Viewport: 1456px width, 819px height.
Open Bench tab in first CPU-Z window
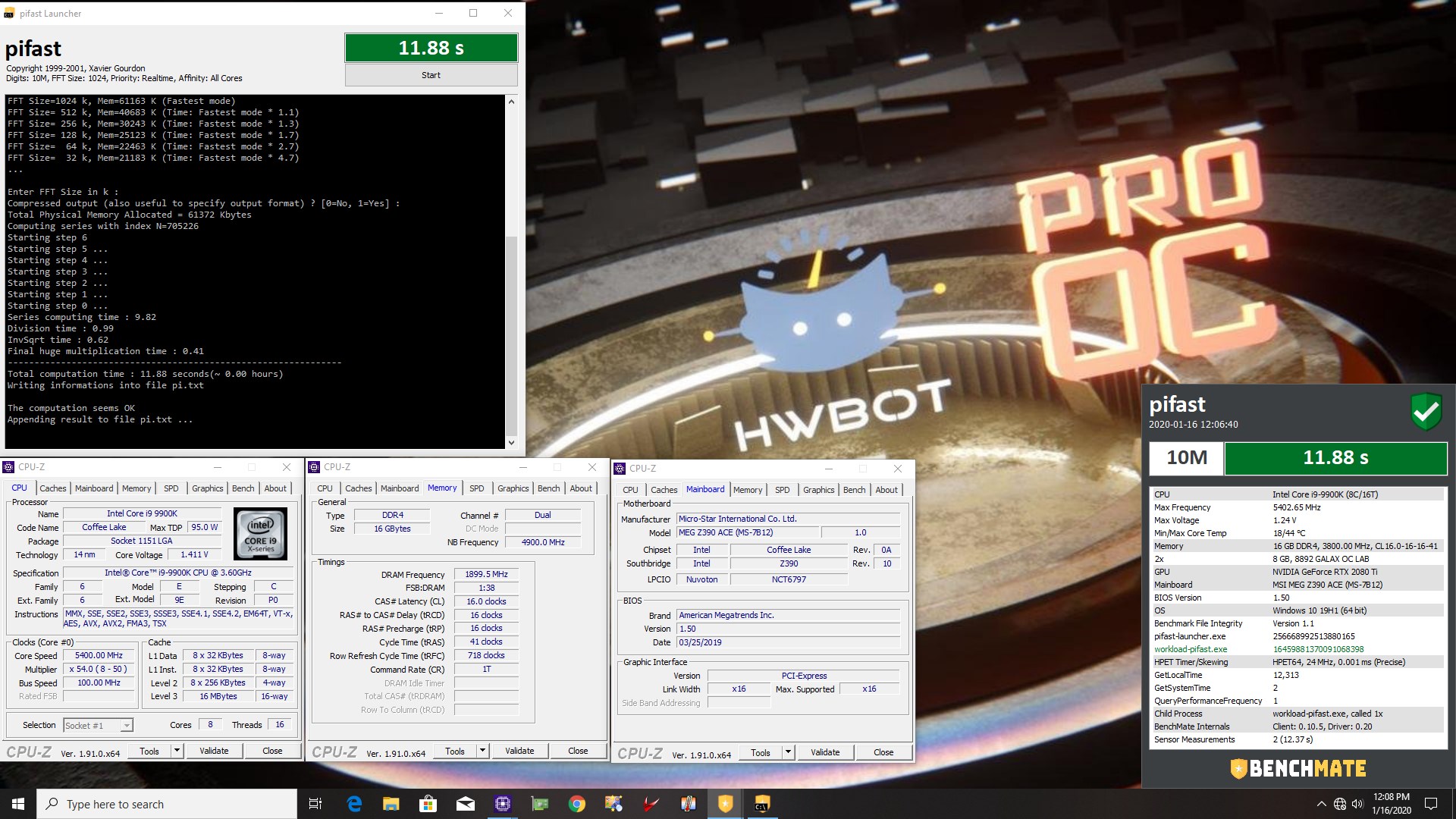coord(243,488)
